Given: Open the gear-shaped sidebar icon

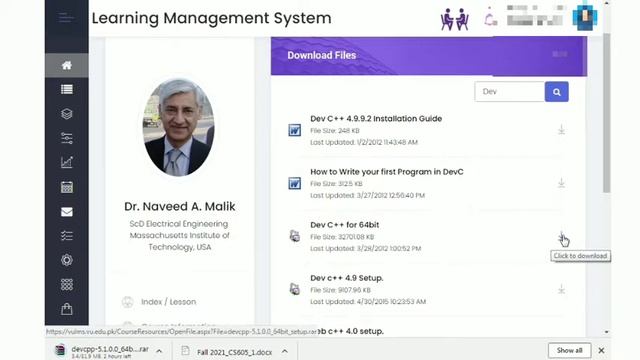Looking at the screenshot, I should coord(67,260).
